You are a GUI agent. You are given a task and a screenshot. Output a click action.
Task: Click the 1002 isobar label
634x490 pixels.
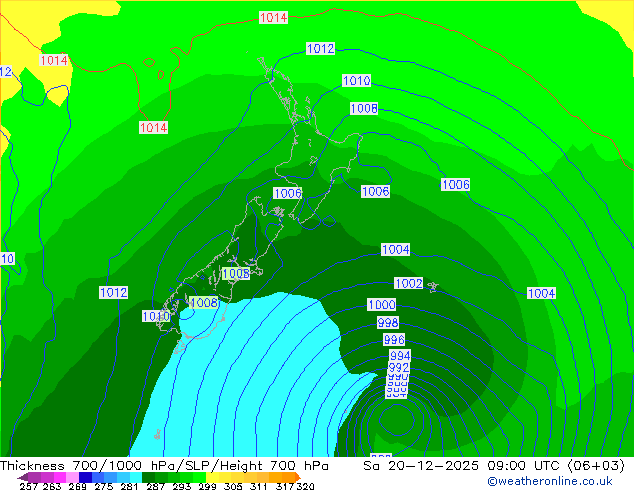click(x=408, y=283)
